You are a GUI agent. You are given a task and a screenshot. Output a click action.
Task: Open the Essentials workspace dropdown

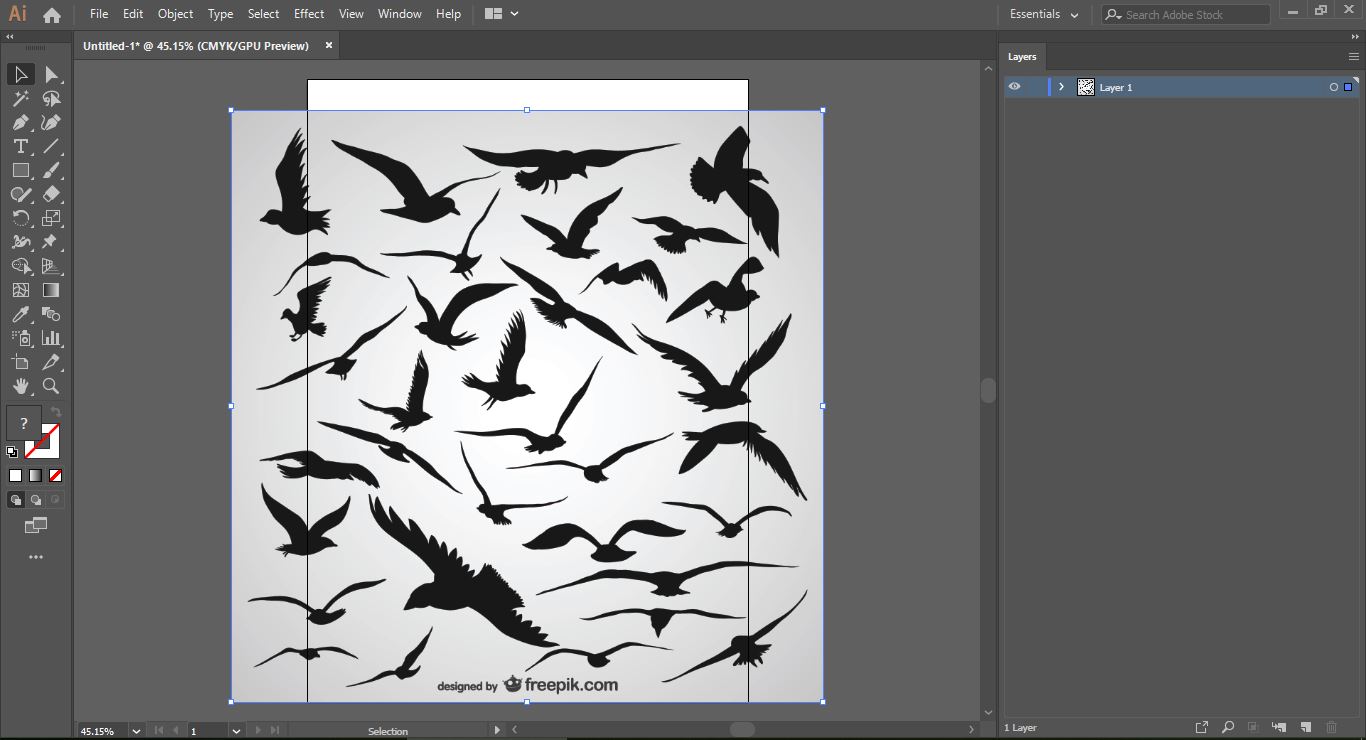click(x=1044, y=14)
